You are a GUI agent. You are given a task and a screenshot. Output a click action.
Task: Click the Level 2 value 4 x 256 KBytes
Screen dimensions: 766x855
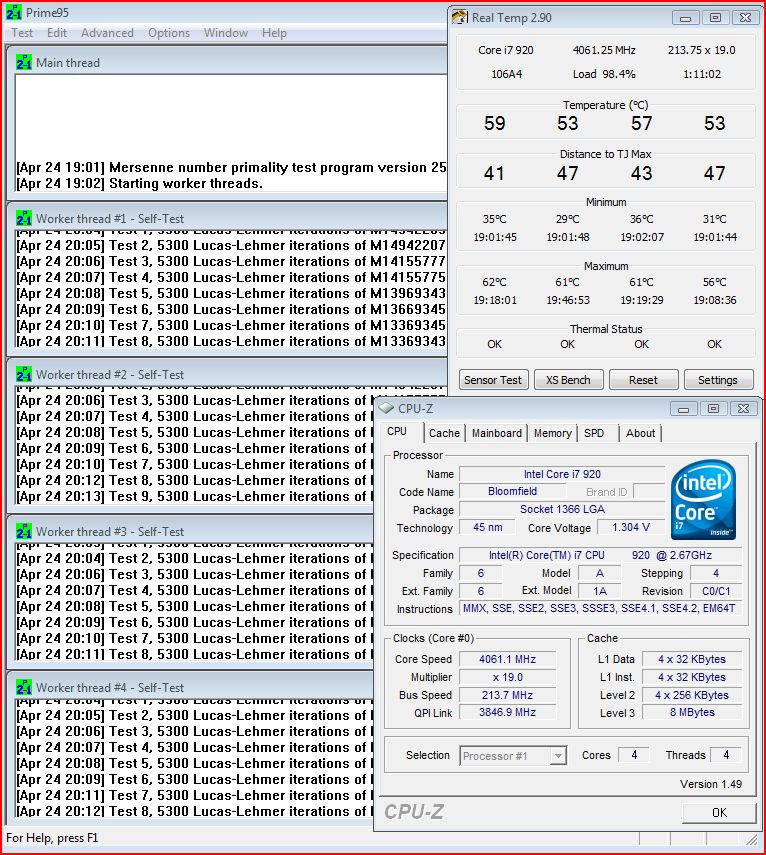692,695
